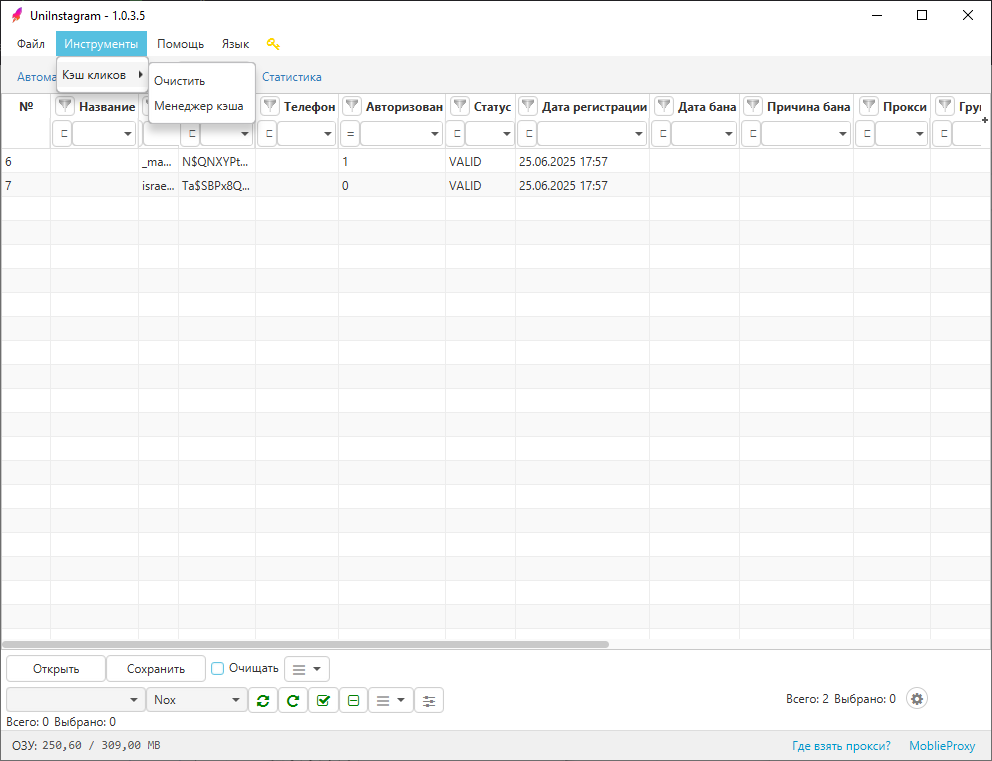Open the filter funnel for Причина бана

(x=753, y=107)
